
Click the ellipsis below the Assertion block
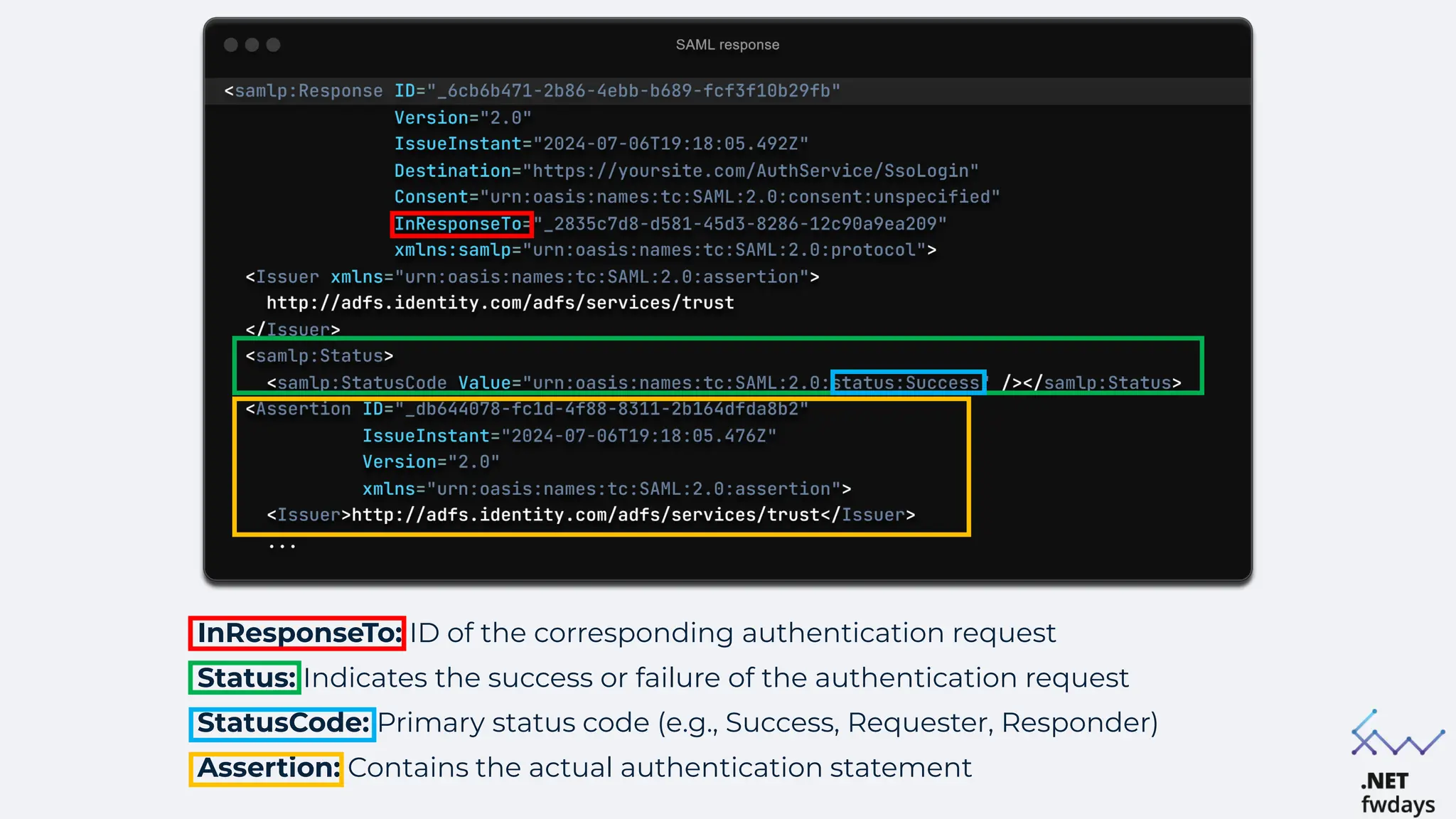[x=282, y=547]
